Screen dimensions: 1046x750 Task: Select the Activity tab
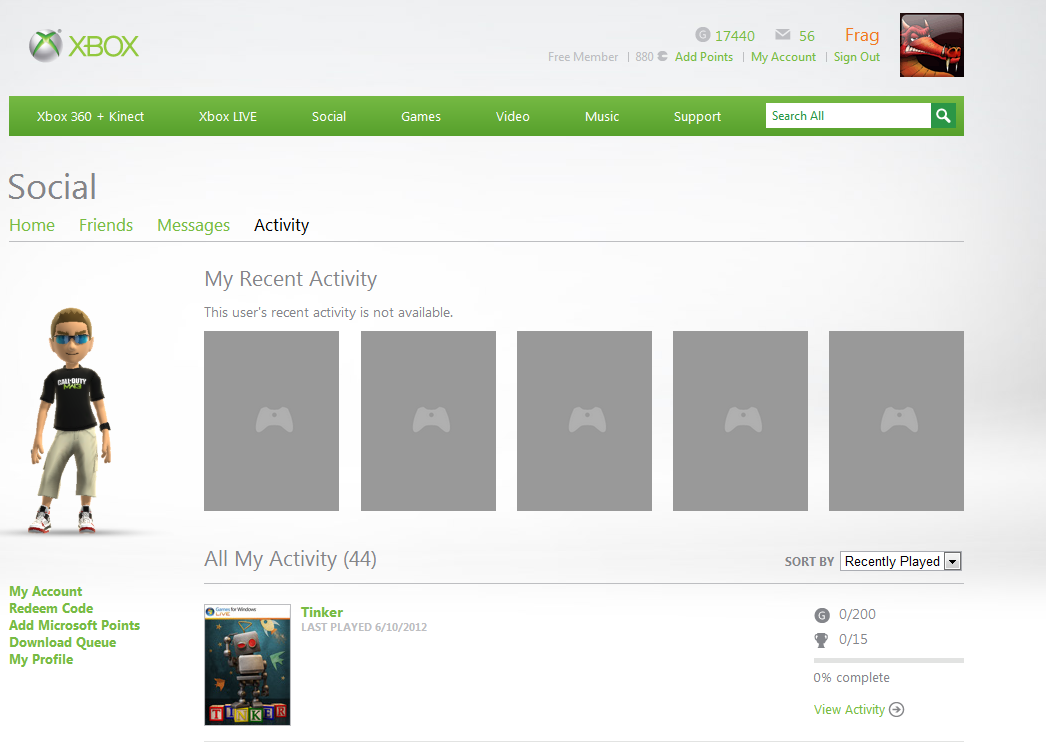tap(282, 226)
